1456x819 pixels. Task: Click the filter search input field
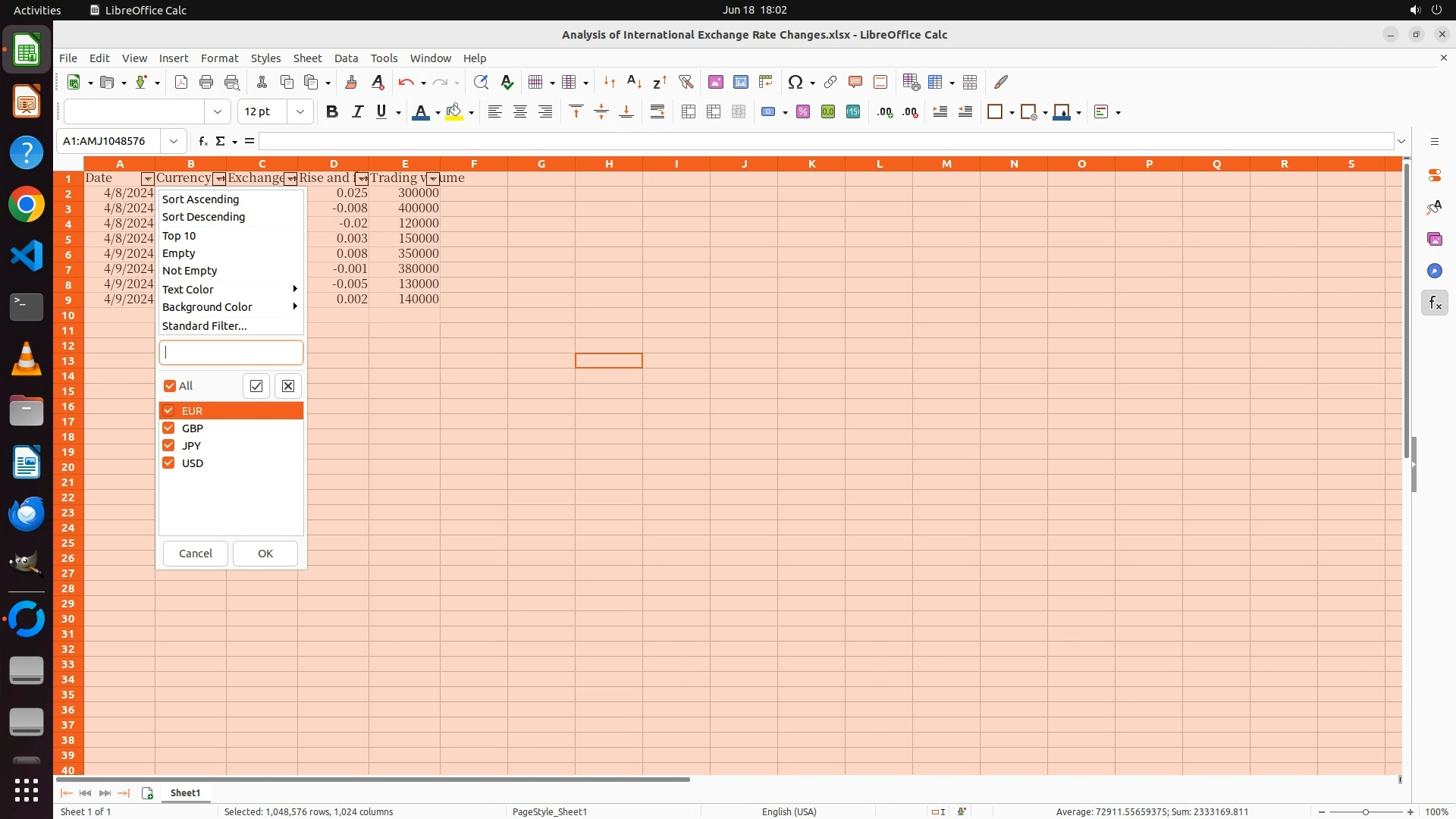(231, 353)
